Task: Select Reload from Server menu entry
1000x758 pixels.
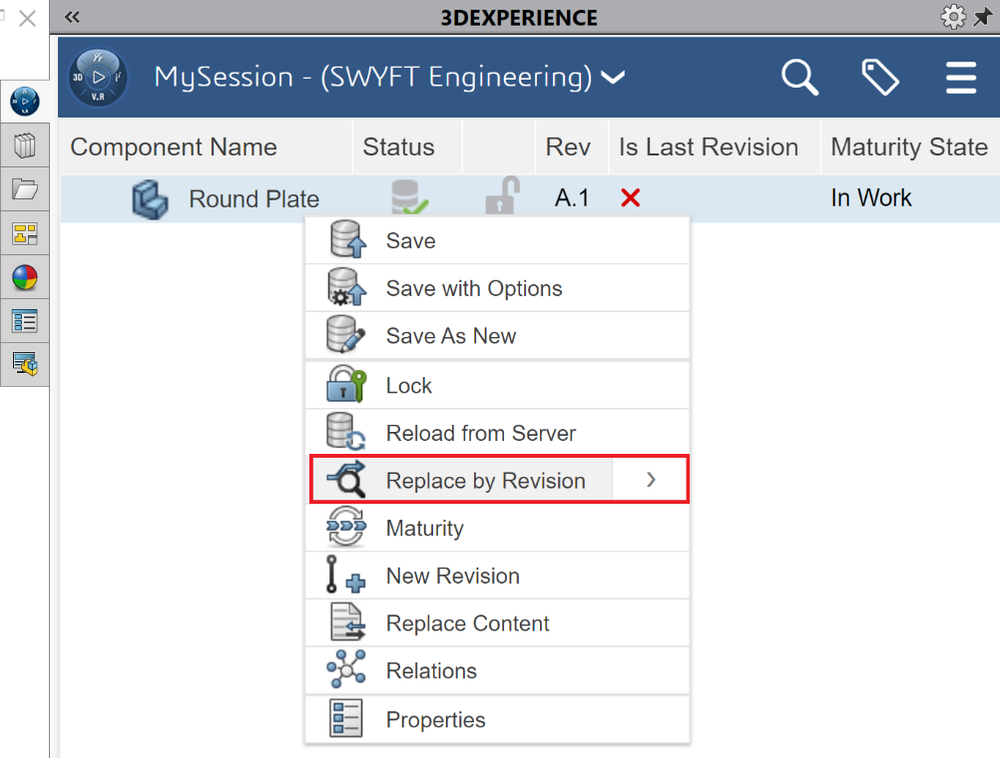Action: (497, 434)
